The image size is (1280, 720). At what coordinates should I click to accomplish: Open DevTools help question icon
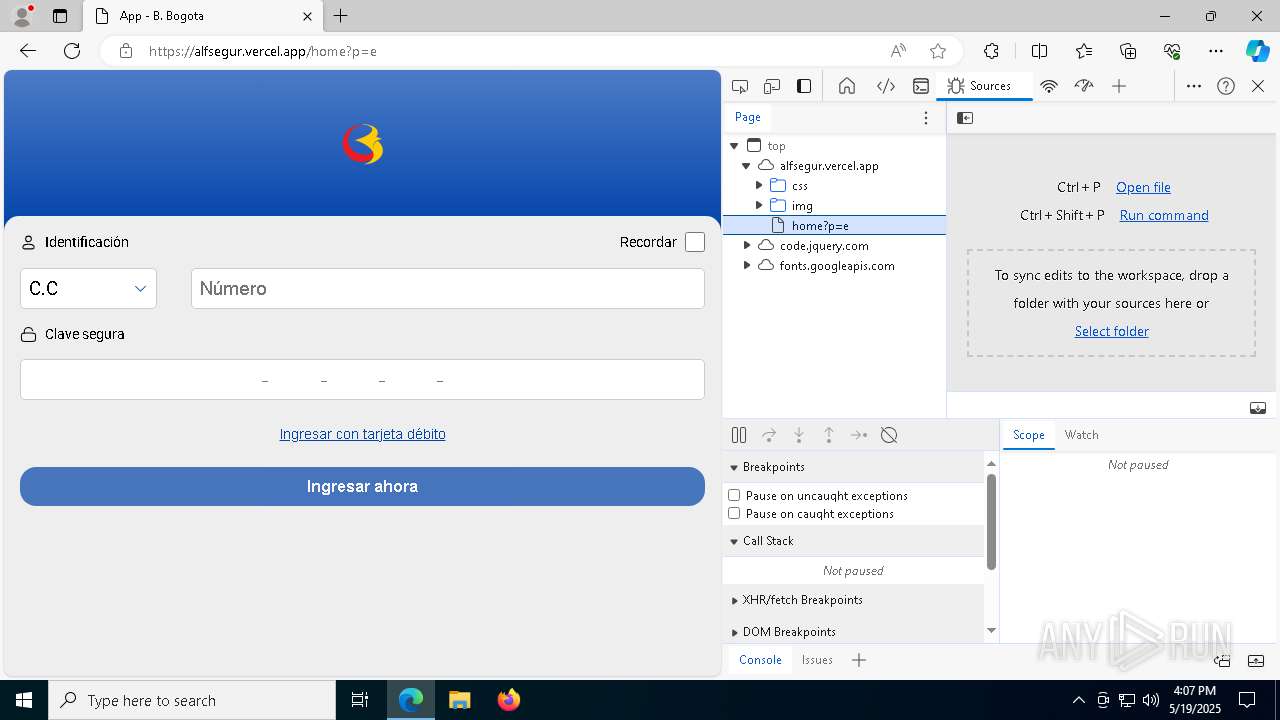click(1226, 86)
